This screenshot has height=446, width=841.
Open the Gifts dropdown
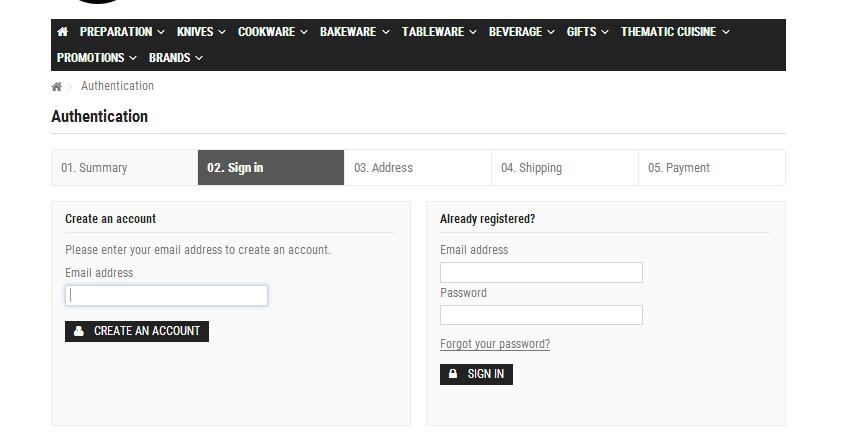(587, 32)
